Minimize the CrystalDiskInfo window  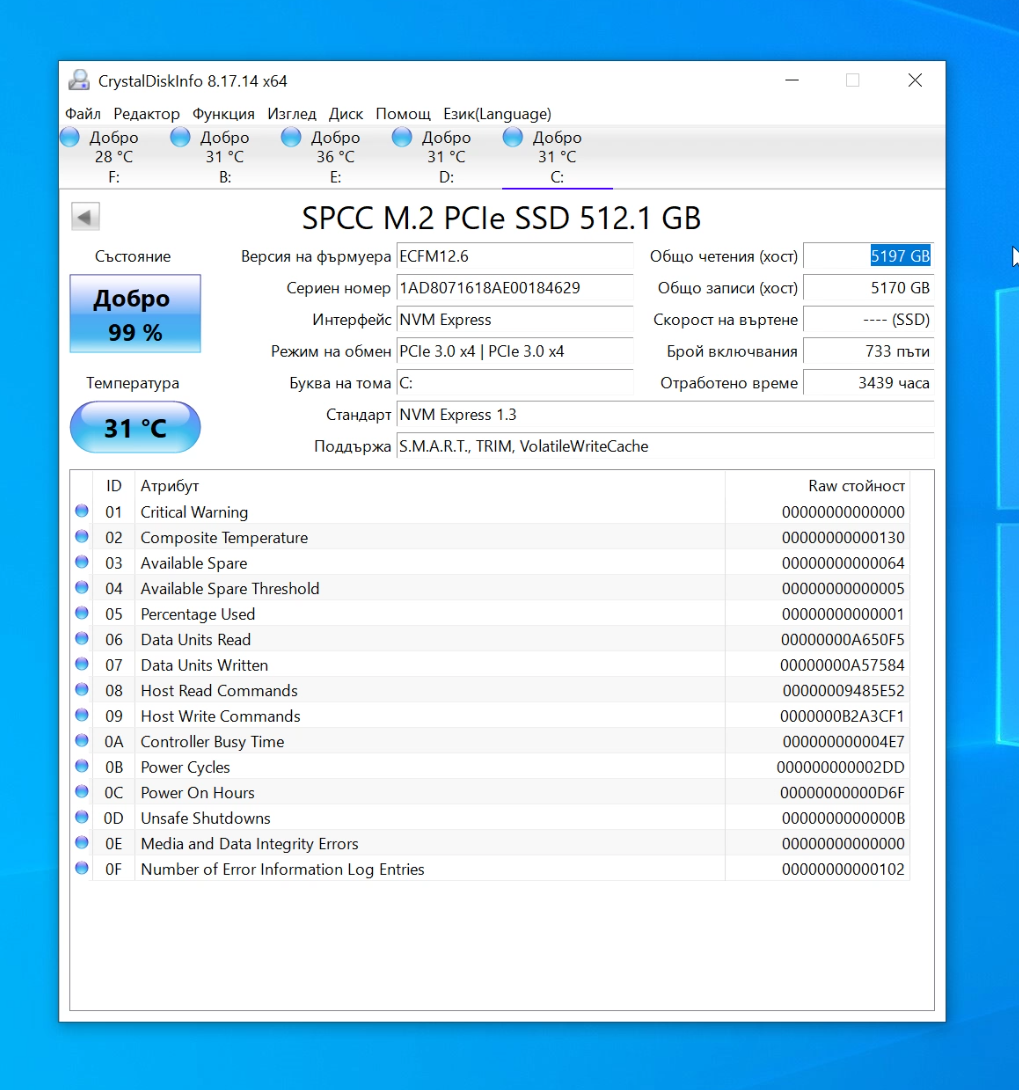pos(792,81)
